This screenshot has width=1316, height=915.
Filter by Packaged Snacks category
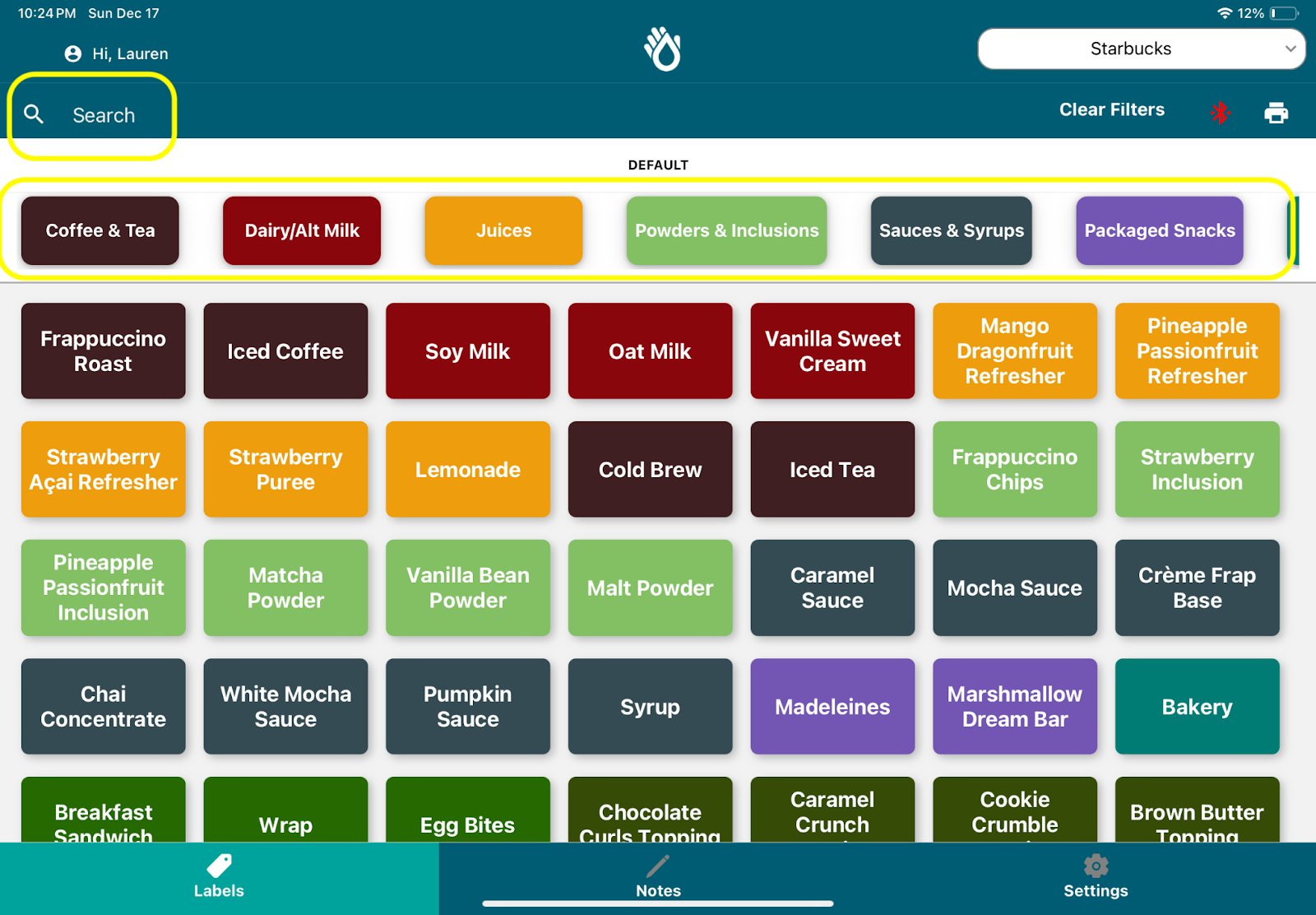point(1160,230)
